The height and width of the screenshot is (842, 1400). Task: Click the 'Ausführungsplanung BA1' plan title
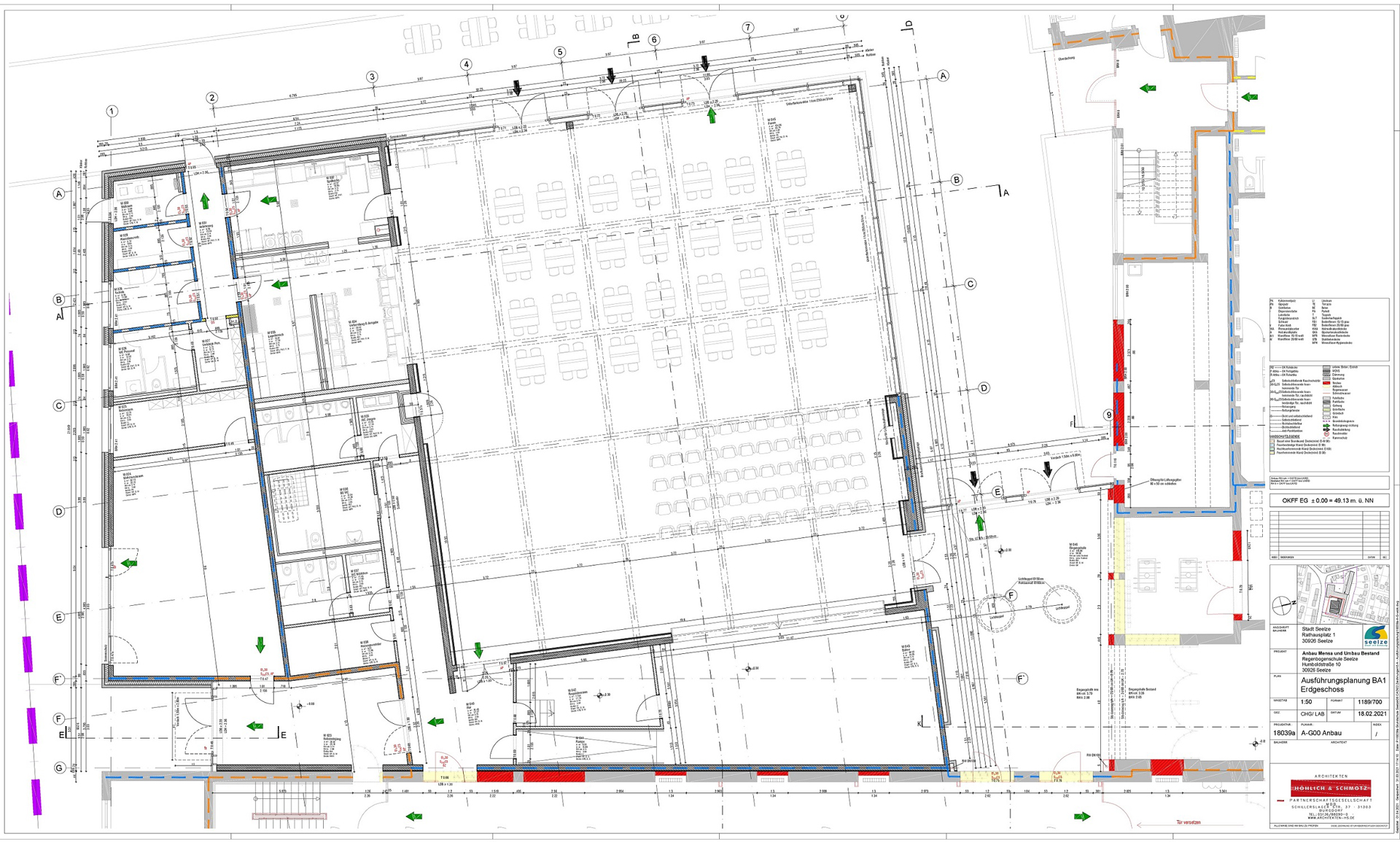pos(1343,680)
